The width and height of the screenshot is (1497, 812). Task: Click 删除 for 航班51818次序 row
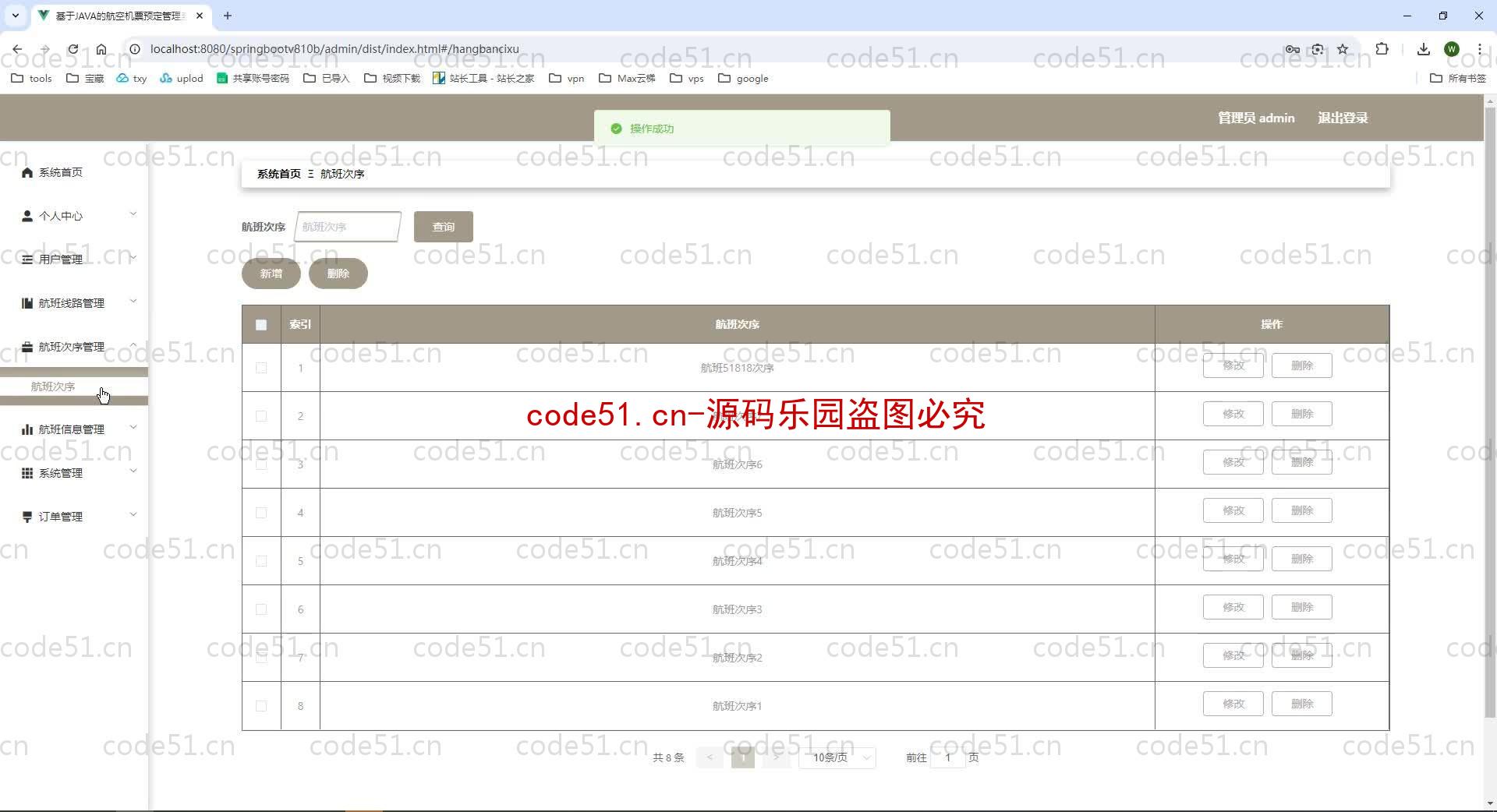coord(1302,365)
